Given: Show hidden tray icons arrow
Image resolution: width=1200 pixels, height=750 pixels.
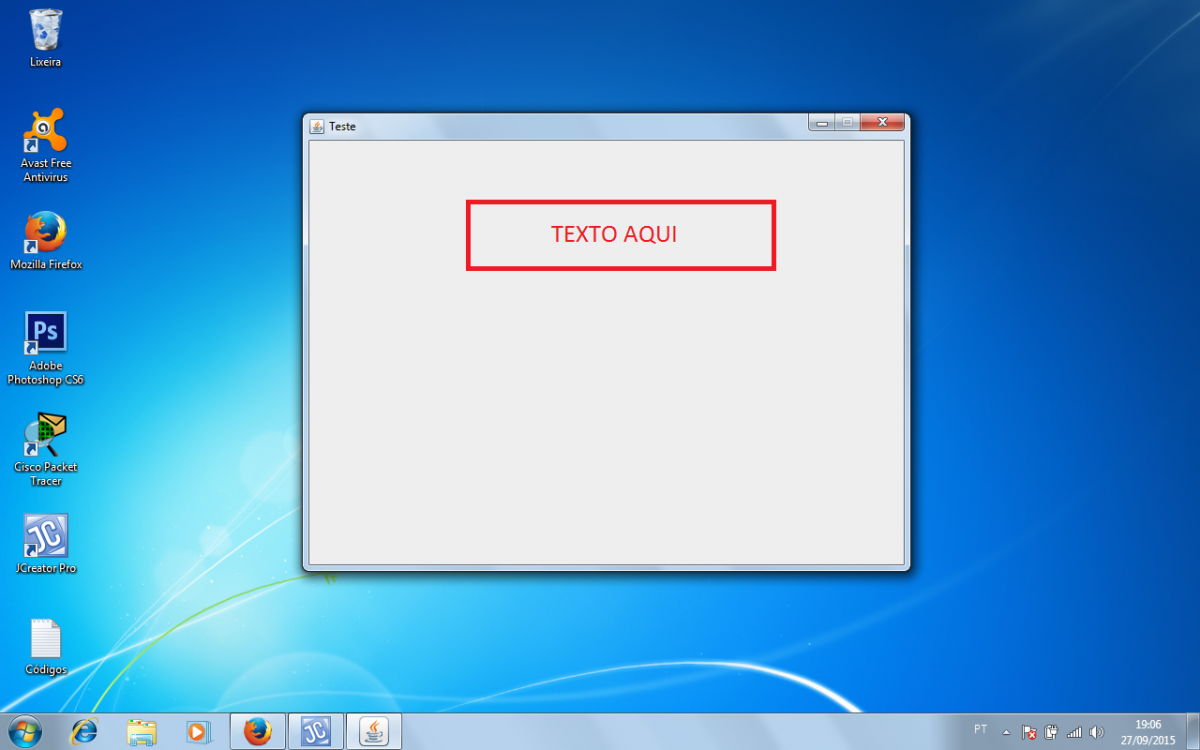Looking at the screenshot, I should point(1006,732).
